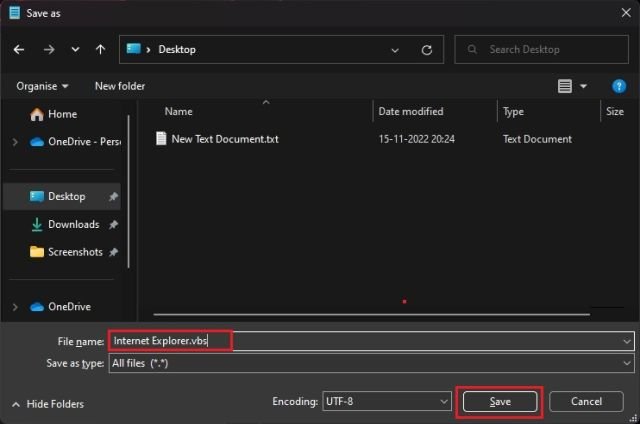Open the recent locations chevron
The width and height of the screenshot is (640, 424).
[75, 50]
